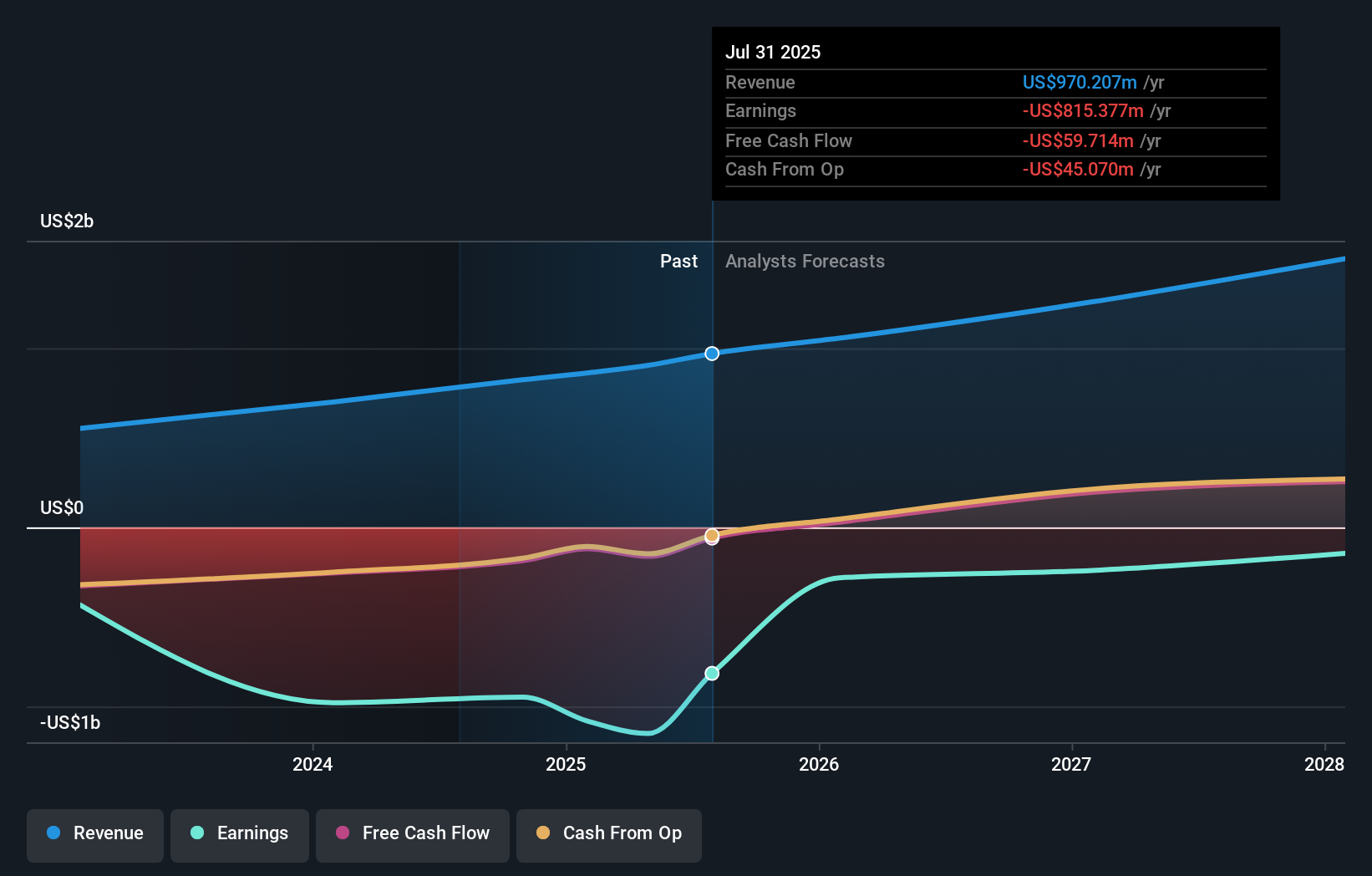This screenshot has height=876, width=1372.
Task: Click the -US$1b y-axis label
Action: click(70, 723)
